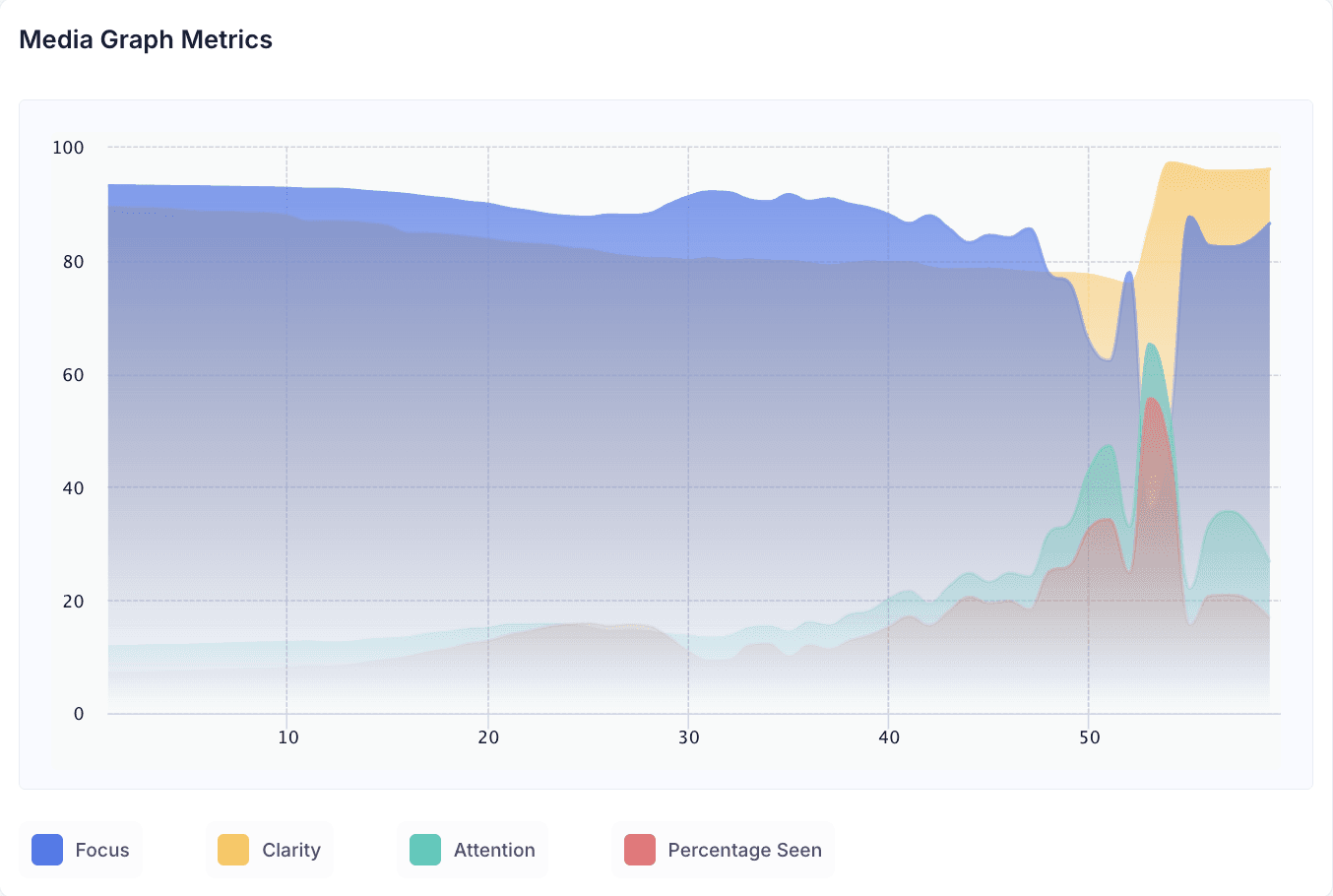Click the x-axis label 30
1333x896 pixels.
pyautogui.click(x=688, y=737)
